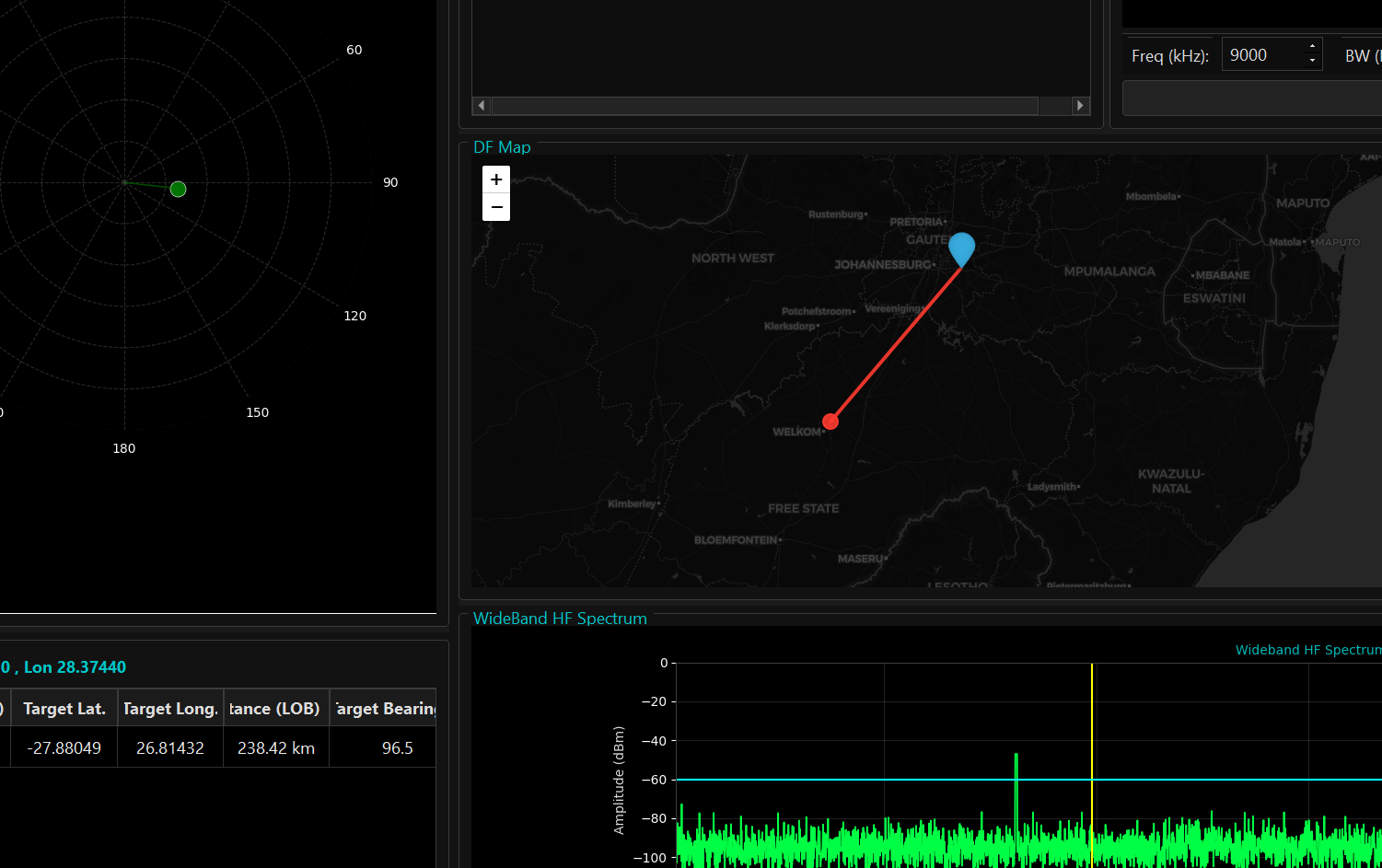
Task: Click the green bearing dot on the polar plot
Action: [178, 189]
